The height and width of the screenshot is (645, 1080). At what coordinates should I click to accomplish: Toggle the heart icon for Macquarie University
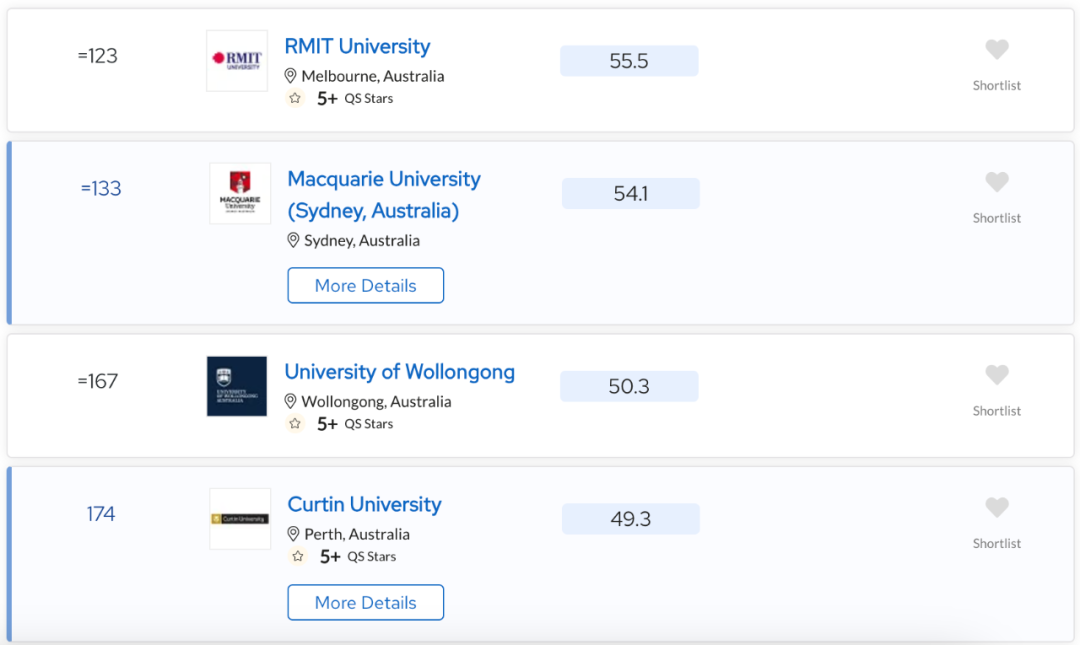tap(997, 182)
